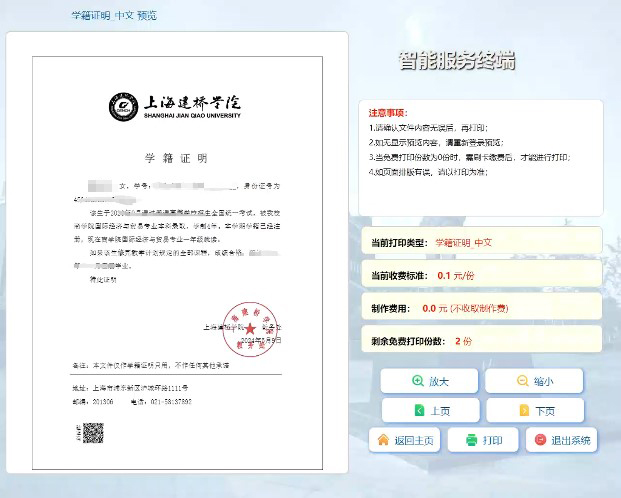Click the 智能服务终端 header
Screen dimensions: 621x498
456,60
